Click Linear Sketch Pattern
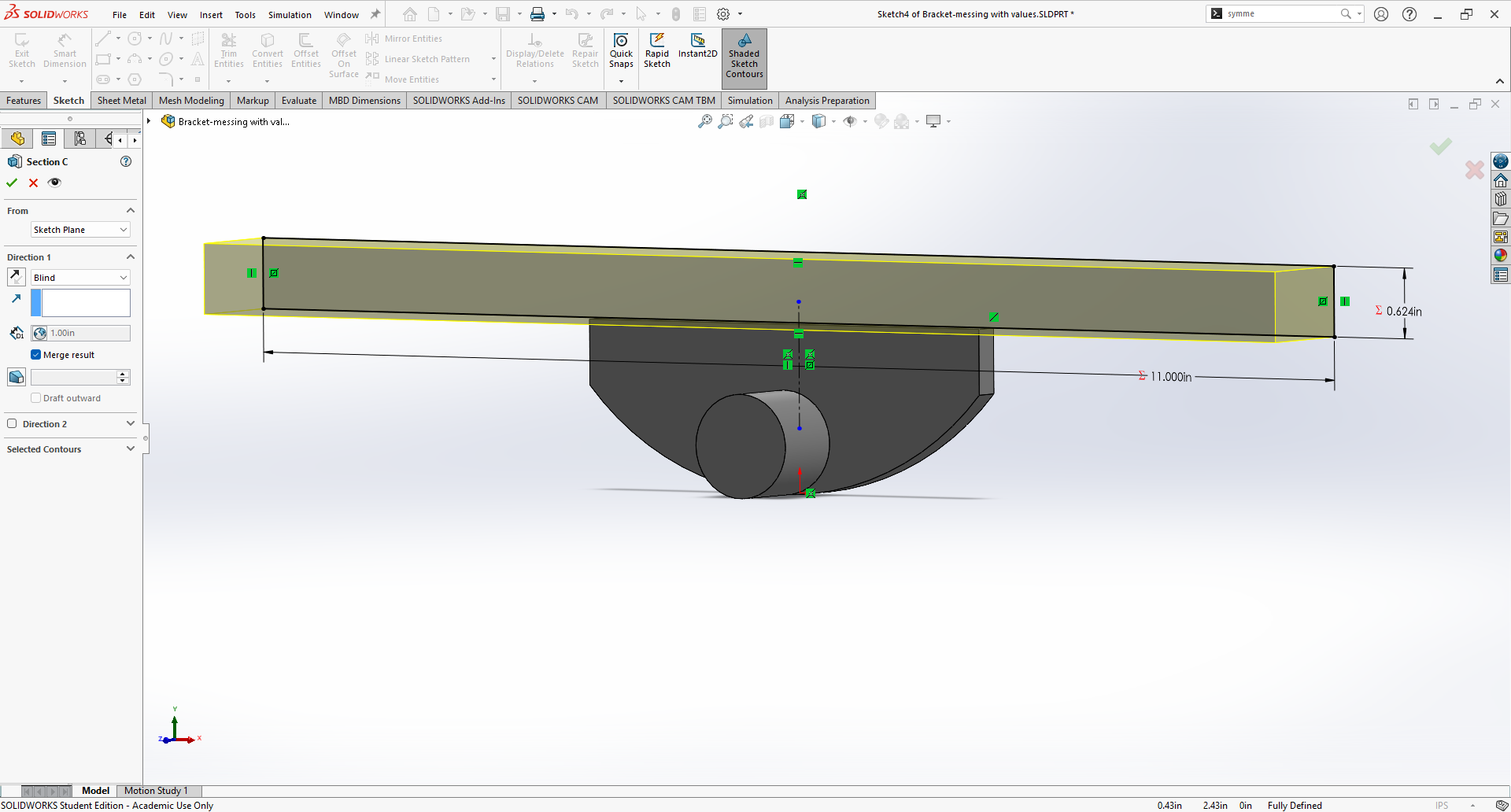Screen dimensions: 1511x812 click(x=418, y=59)
